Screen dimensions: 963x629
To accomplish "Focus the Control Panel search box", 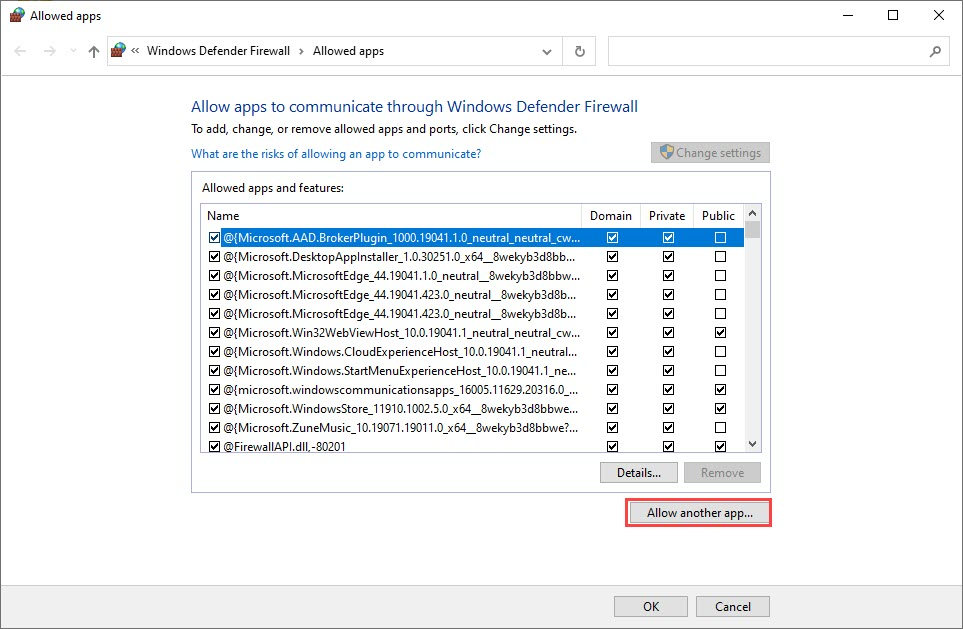I will 778,51.
